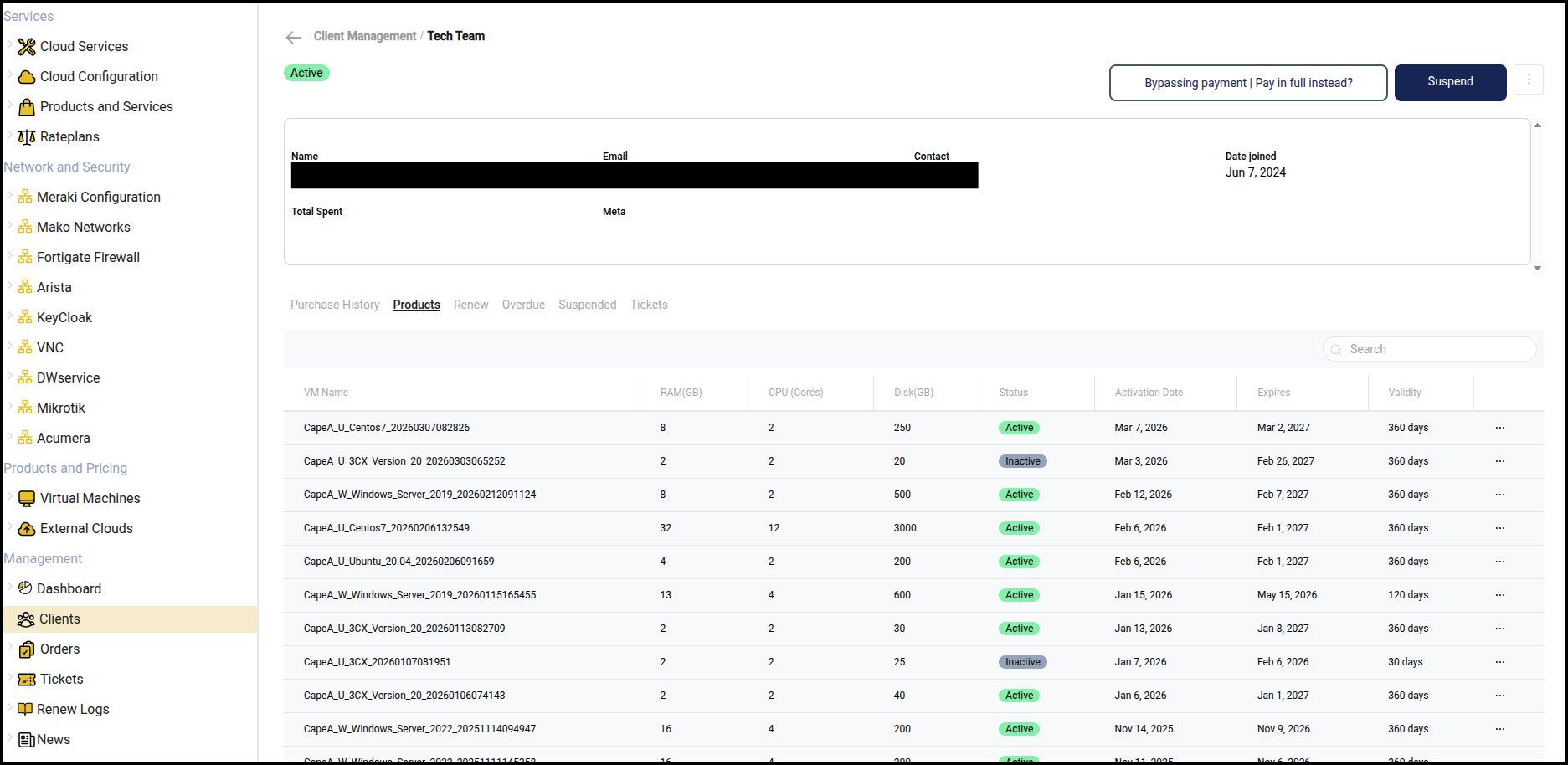Expand the Cloud Services tree arrow

click(10, 45)
